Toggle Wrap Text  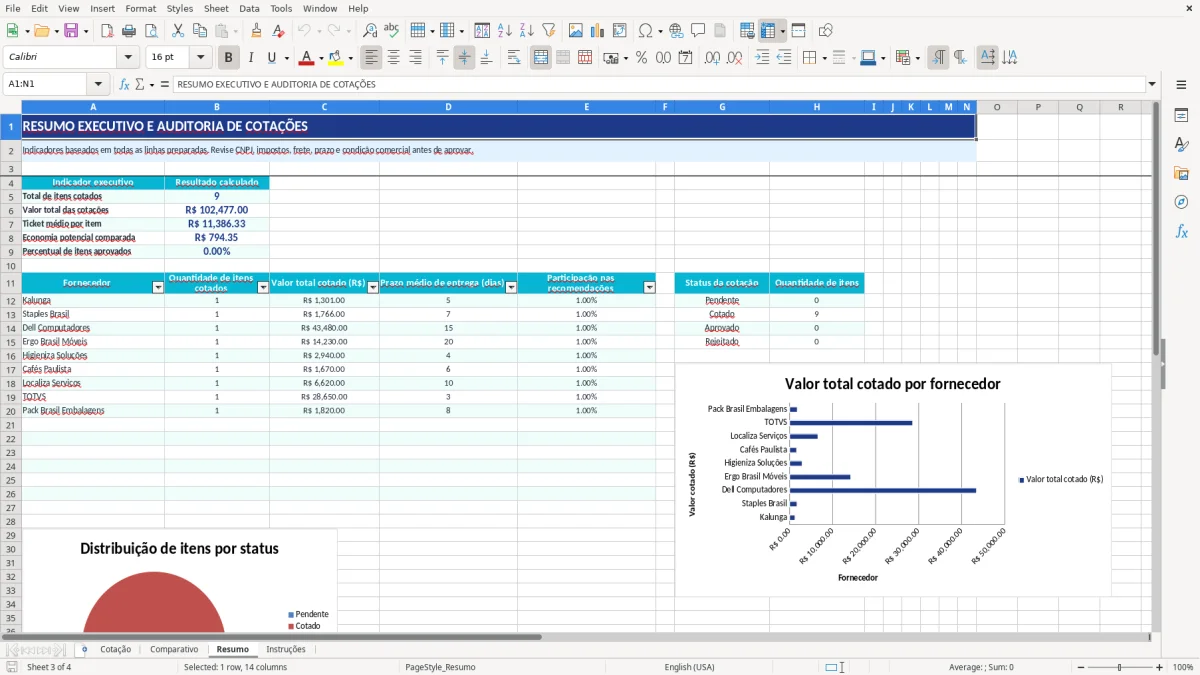514,58
